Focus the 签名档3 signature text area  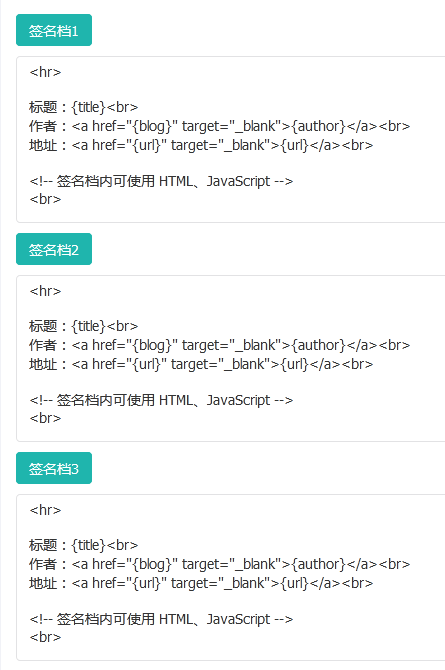(x=231, y=577)
